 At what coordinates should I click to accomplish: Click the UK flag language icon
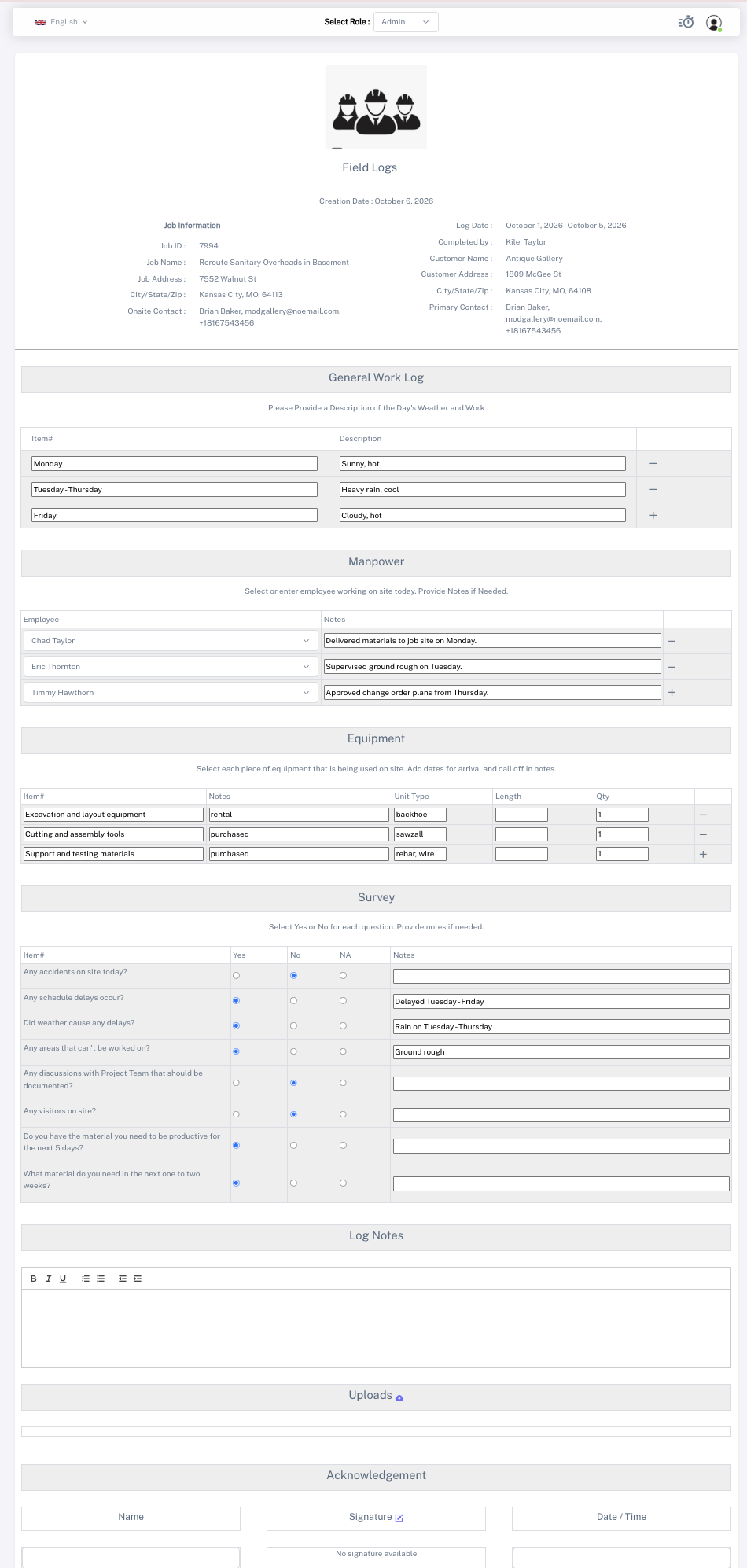41,22
